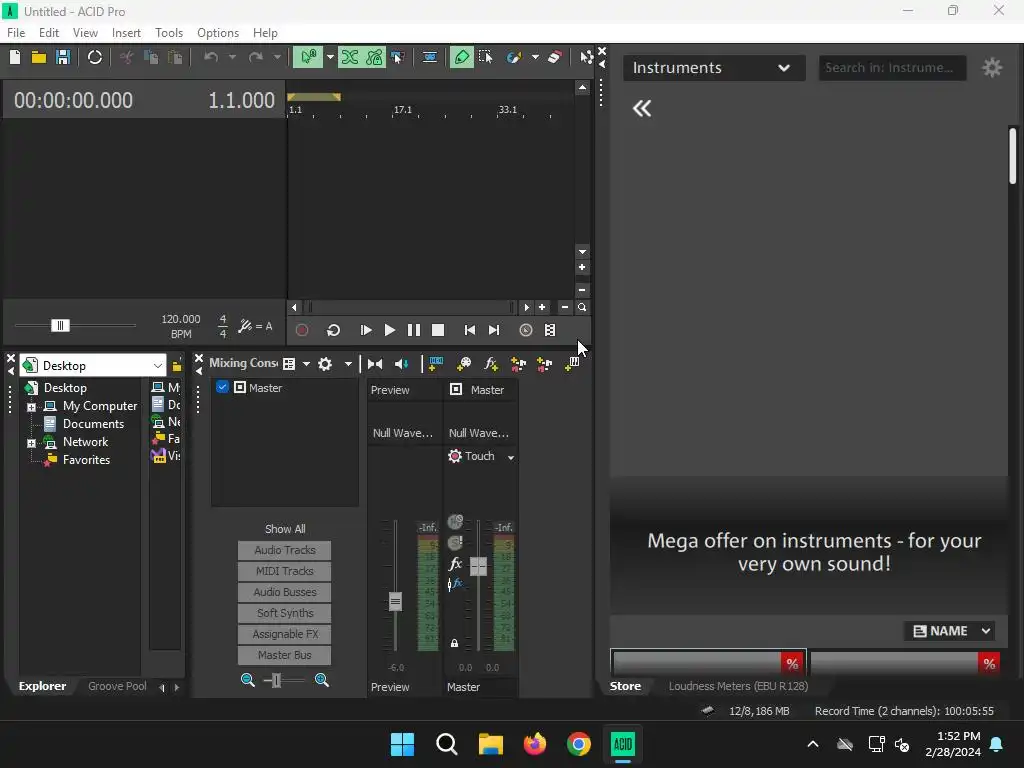Open store settings gear icon

[992, 67]
